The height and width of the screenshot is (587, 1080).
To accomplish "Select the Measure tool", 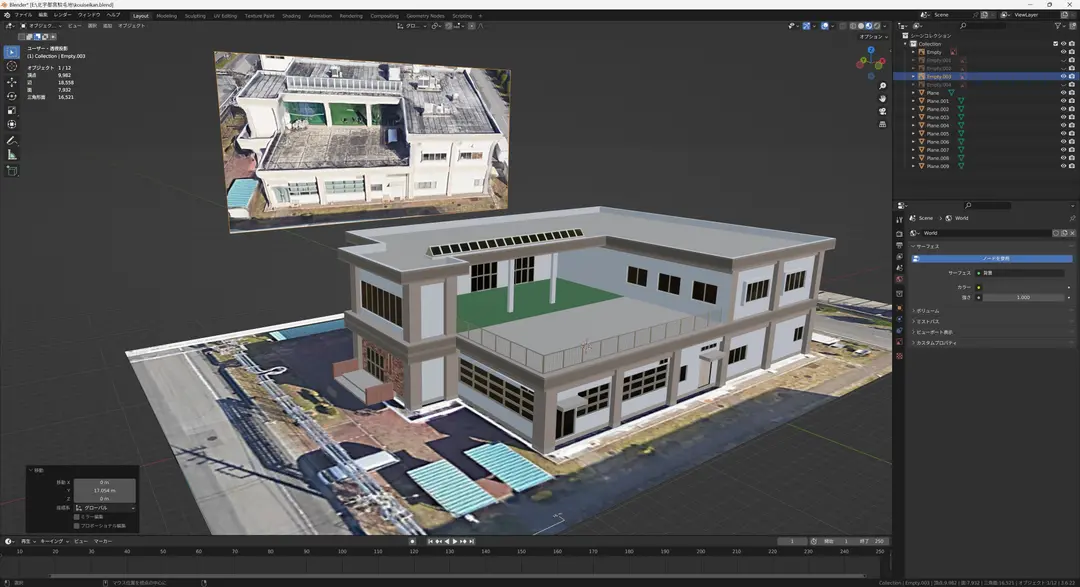I will [x=12, y=155].
